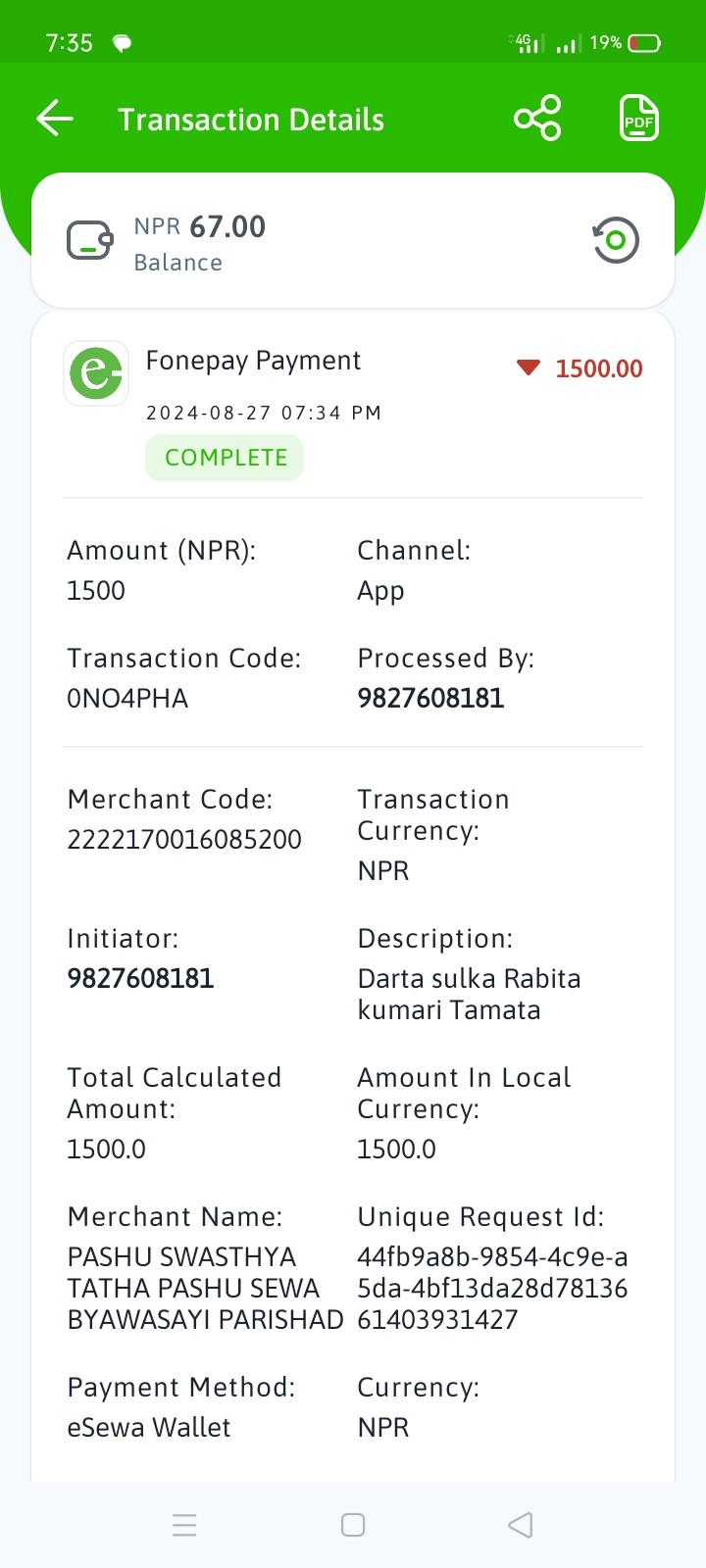The width and height of the screenshot is (706, 1568).
Task: Tap Processed By number 9827608181
Action: point(430,698)
